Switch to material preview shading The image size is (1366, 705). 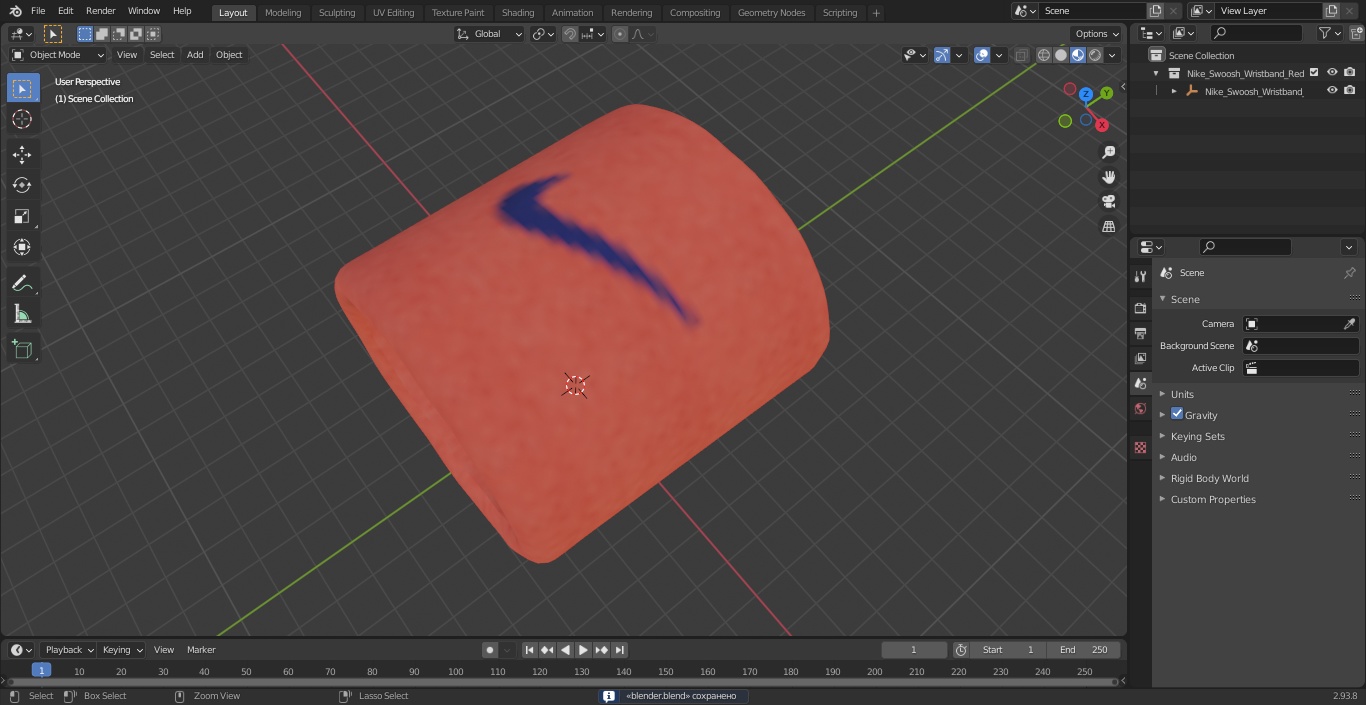pyautogui.click(x=1078, y=55)
